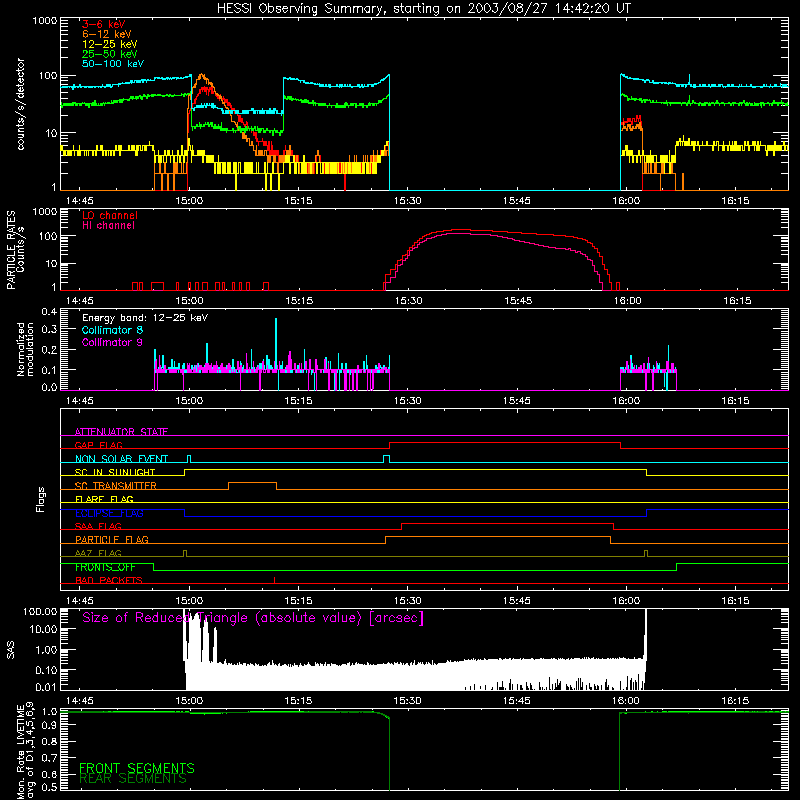The image size is (800, 800).
Task: Click the 'Energy band: 12-25 keV' annotation
Action: coord(145,318)
